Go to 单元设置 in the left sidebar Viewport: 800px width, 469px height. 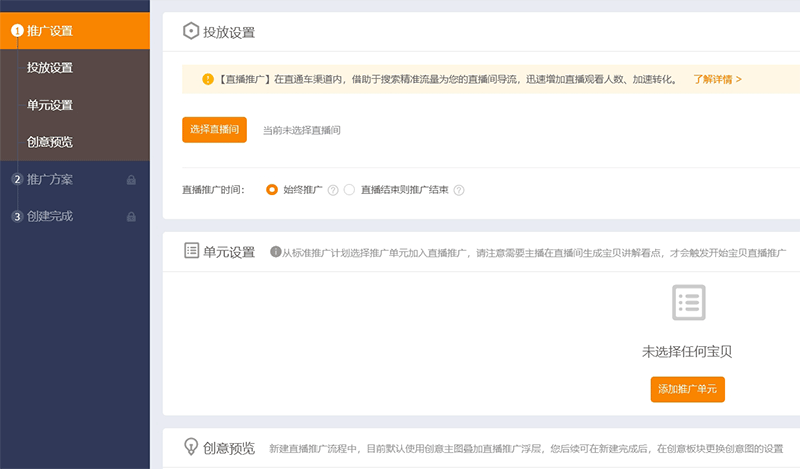pyautogui.click(x=50, y=105)
